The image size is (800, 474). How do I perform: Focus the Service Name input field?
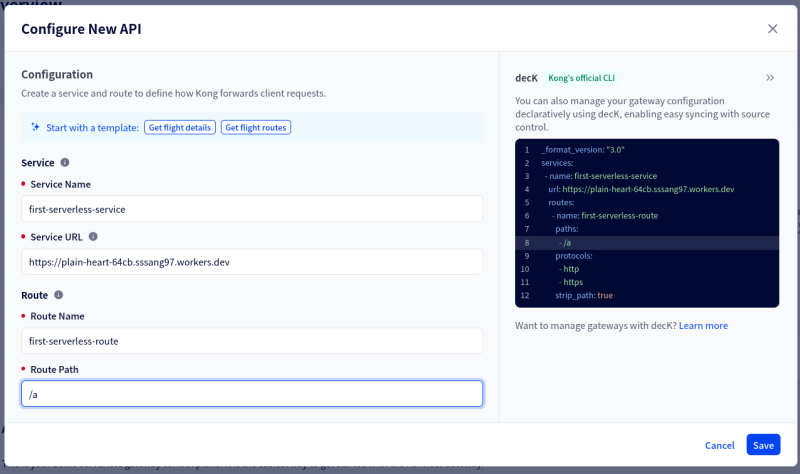click(252, 209)
